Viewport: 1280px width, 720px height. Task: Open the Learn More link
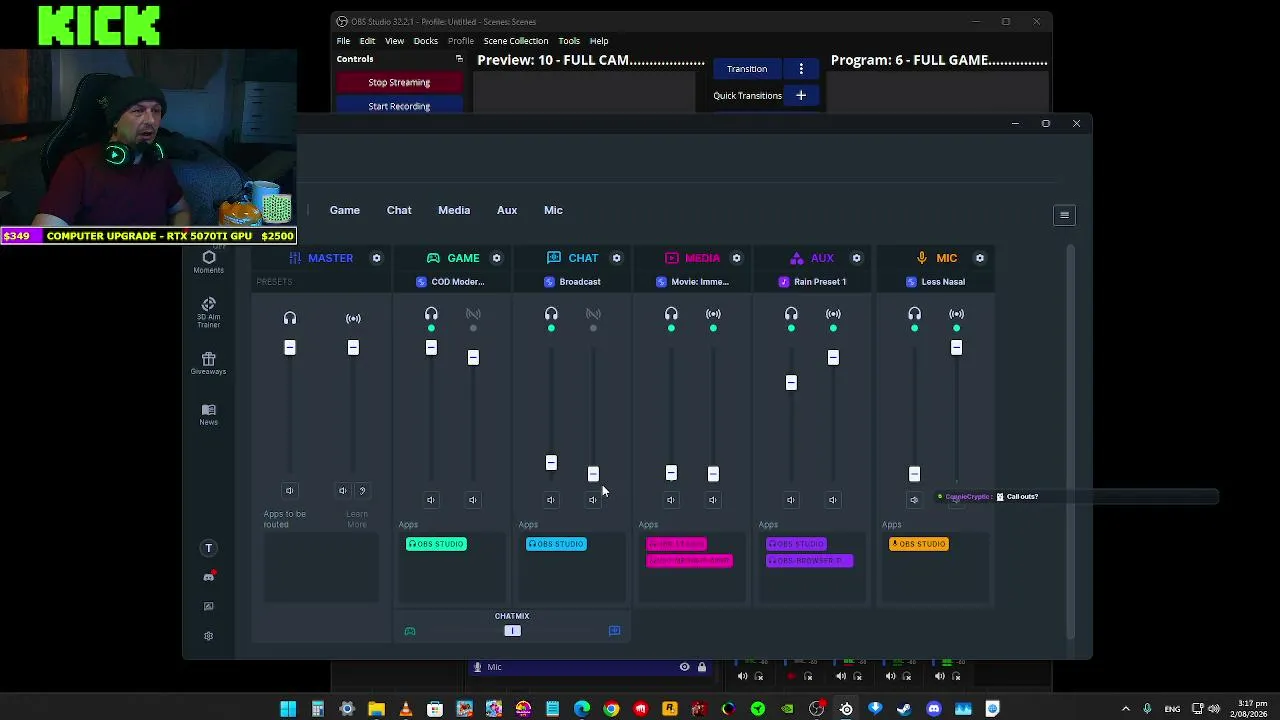click(x=357, y=519)
